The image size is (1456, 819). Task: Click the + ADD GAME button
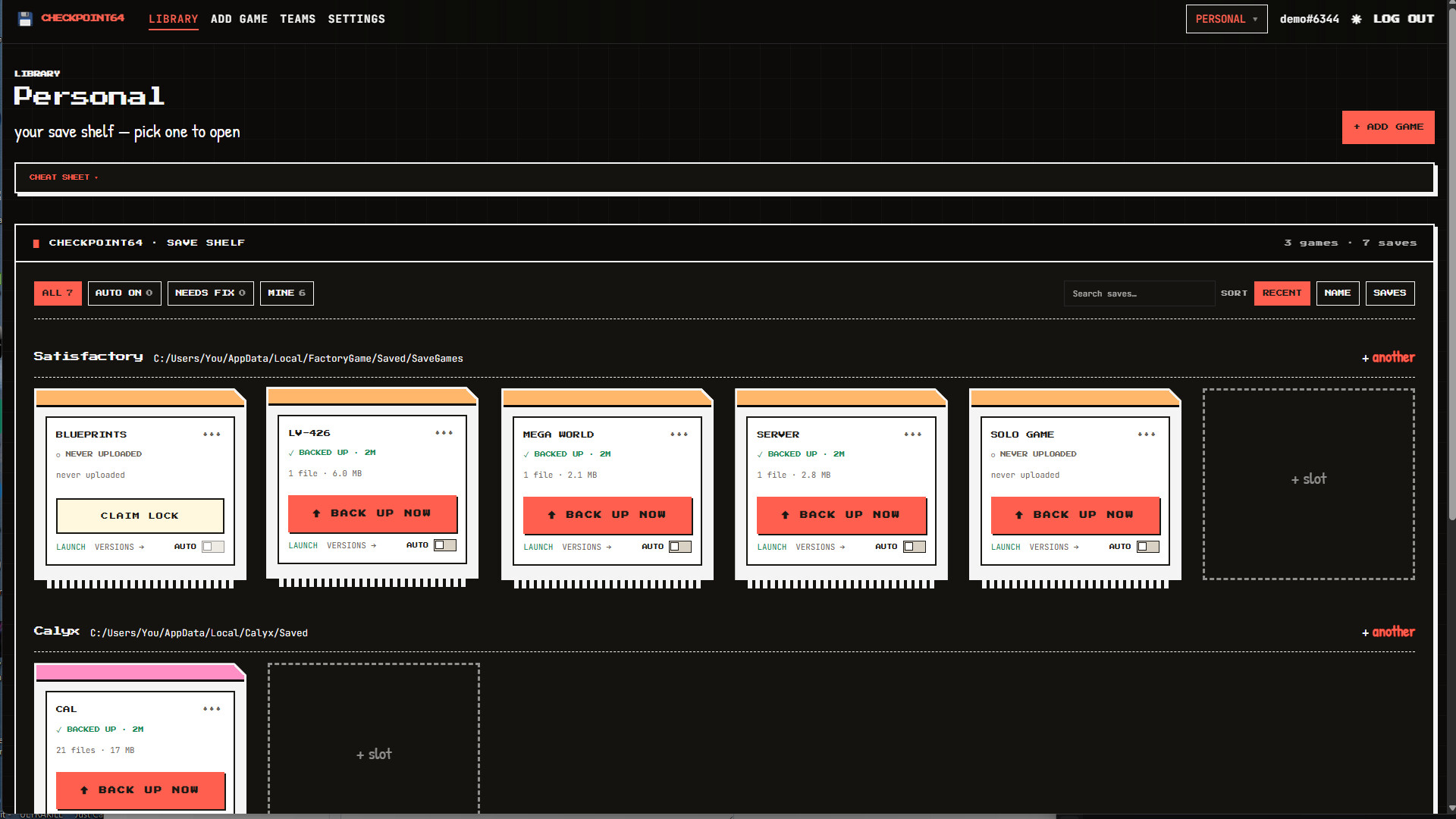click(1388, 127)
